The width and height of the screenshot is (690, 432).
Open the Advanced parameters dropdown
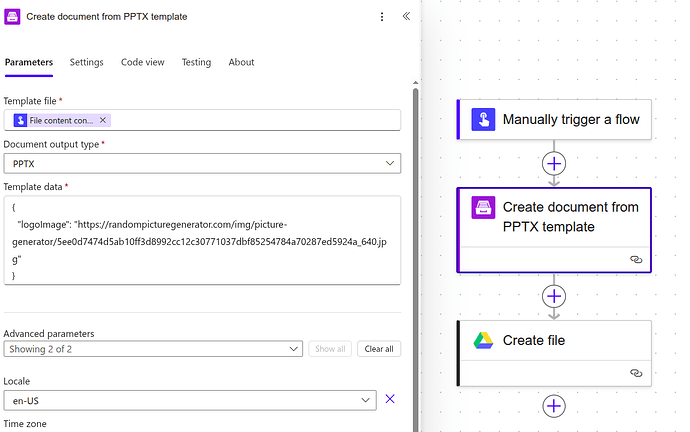point(152,349)
